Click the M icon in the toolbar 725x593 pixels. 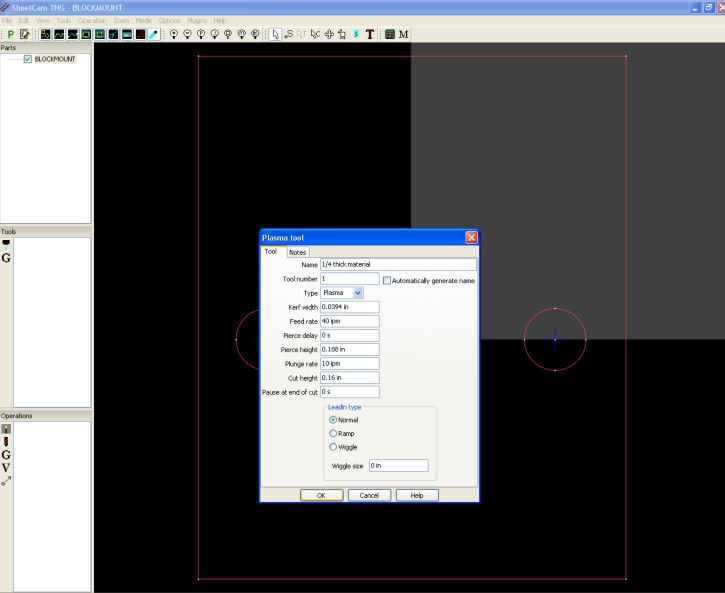point(404,34)
